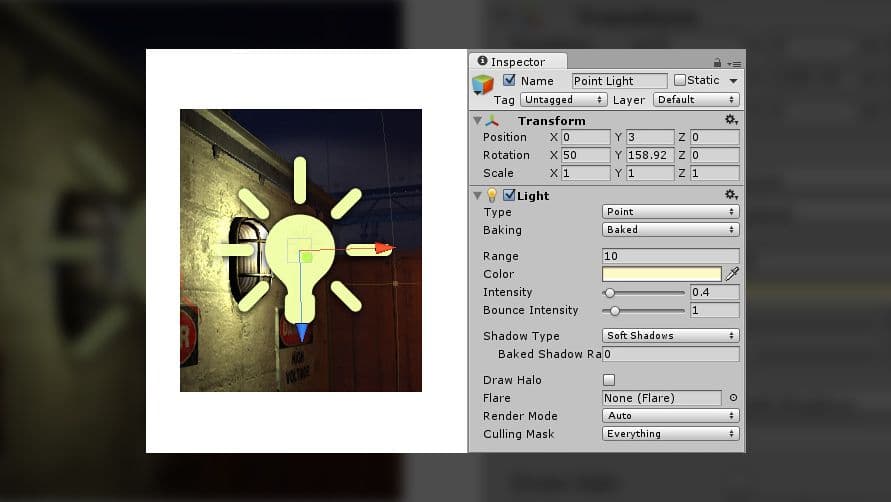Viewport: 891px width, 502px height.
Task: Open the Baking dropdown
Action: (x=671, y=230)
